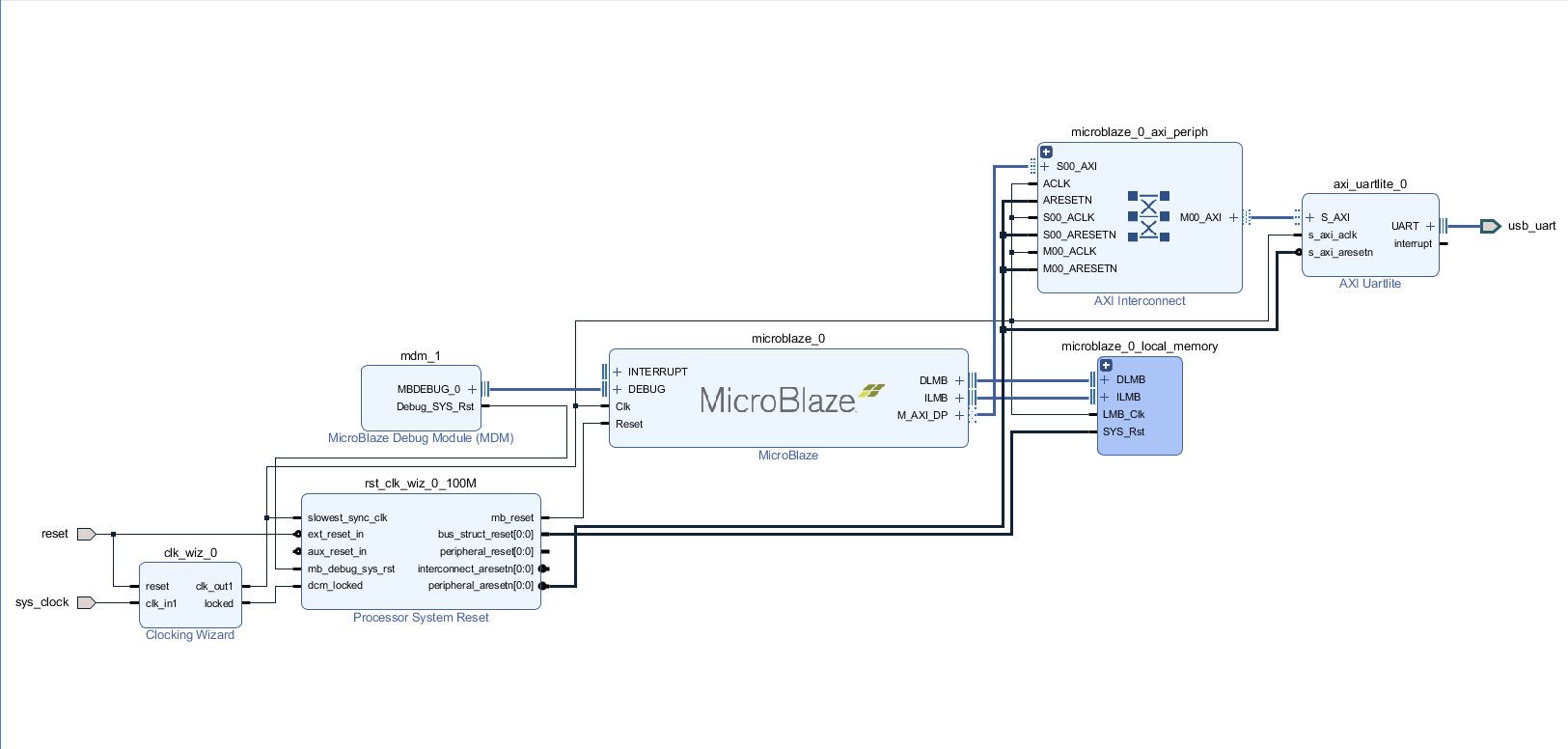The height and width of the screenshot is (749, 1568).
Task: Click the Clocking Wizard label
Action: coord(190,635)
